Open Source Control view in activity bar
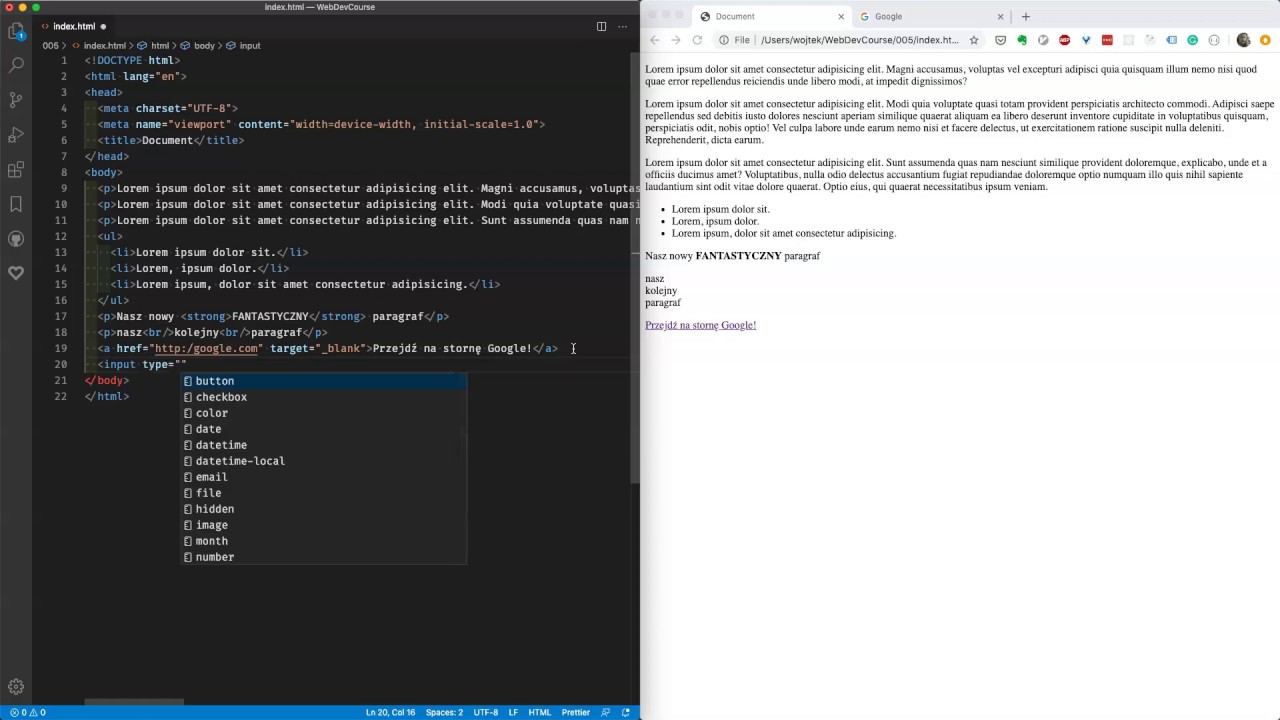This screenshot has height=720, width=1280. (x=16, y=100)
